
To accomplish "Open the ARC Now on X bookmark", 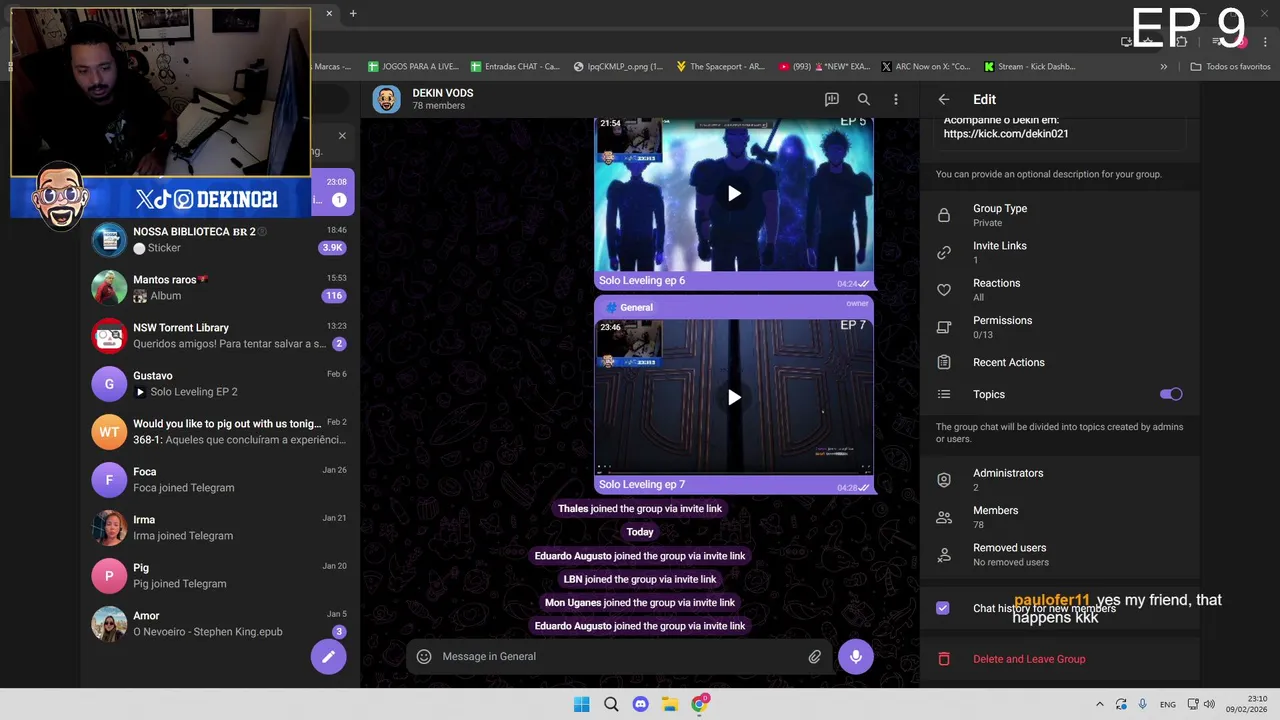I will point(925,67).
